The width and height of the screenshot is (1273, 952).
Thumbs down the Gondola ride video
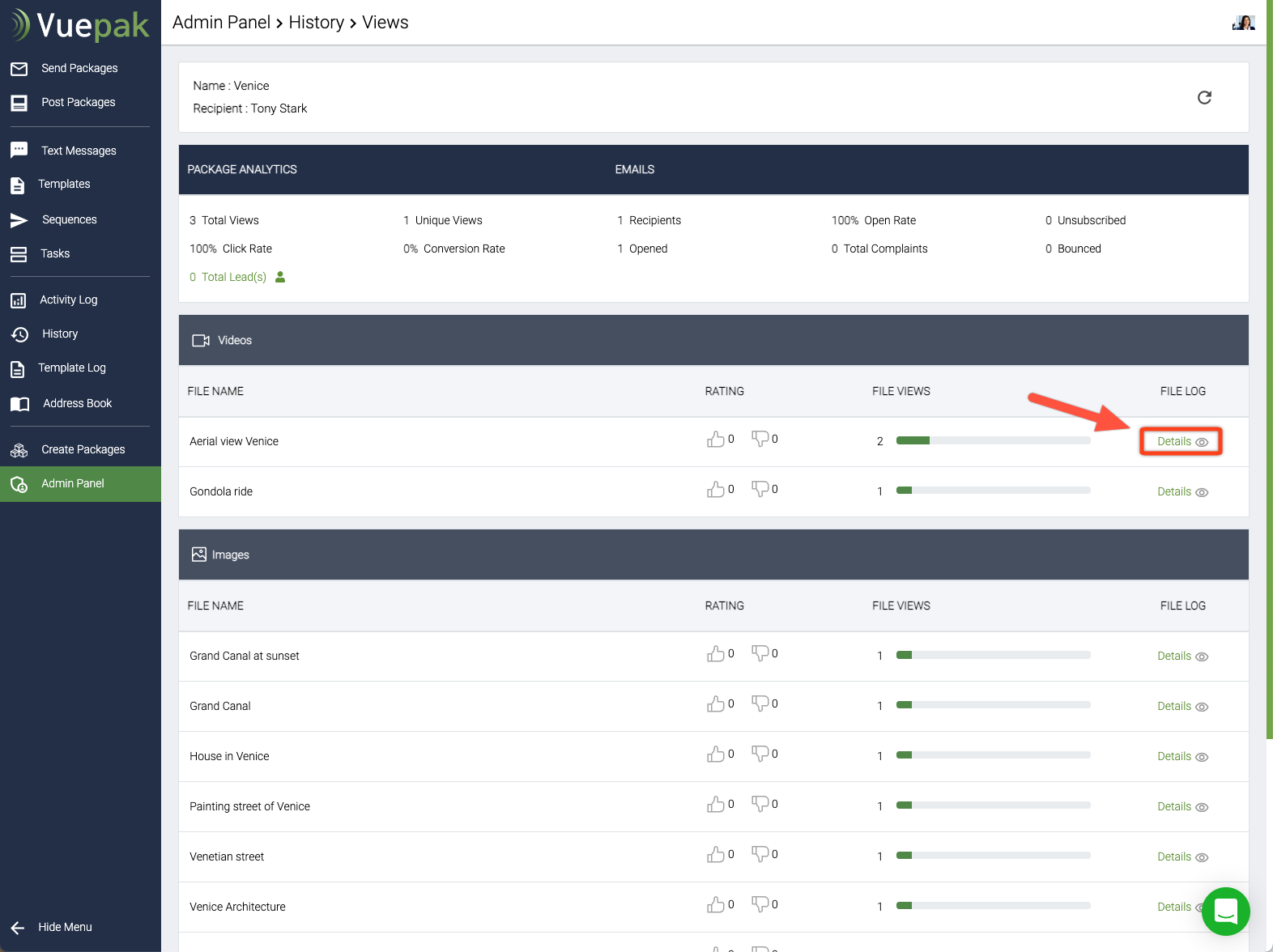tap(760, 489)
